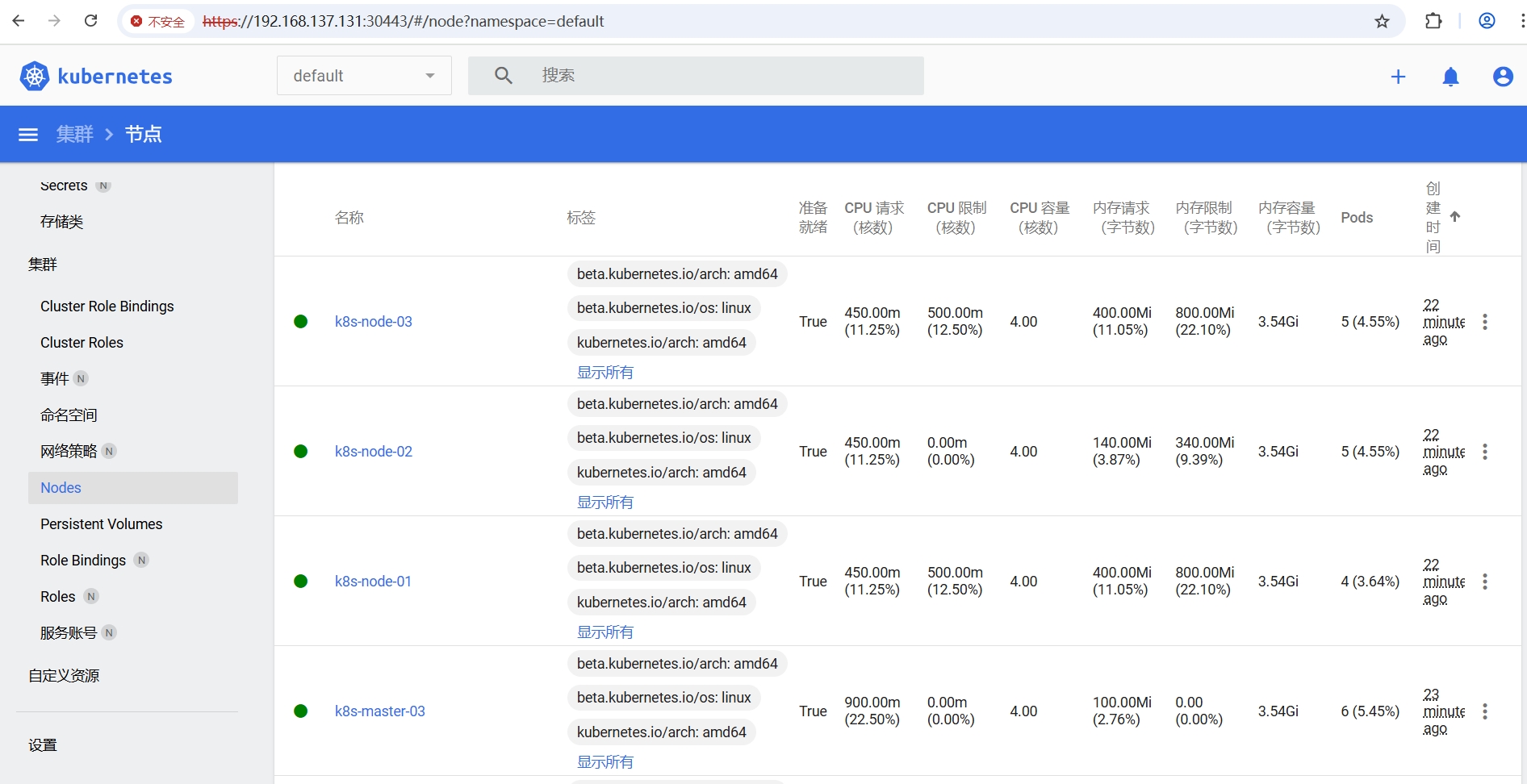Open 设置 in the sidebar
The height and width of the screenshot is (784, 1527).
[43, 745]
